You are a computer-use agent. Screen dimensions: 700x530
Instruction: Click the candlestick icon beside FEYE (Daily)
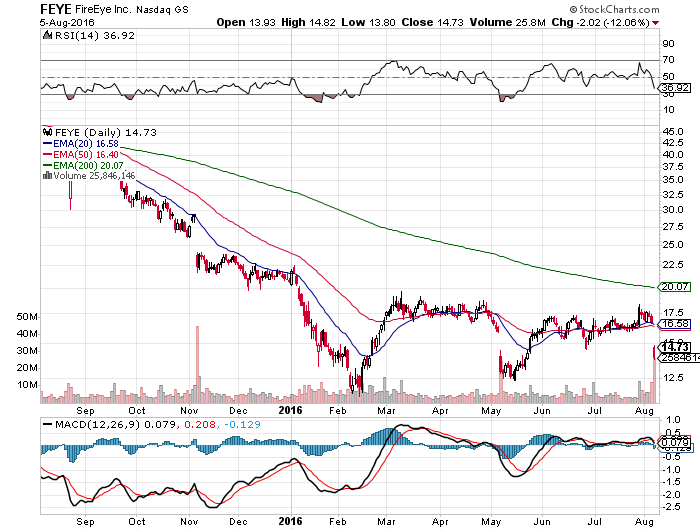click(x=47, y=132)
